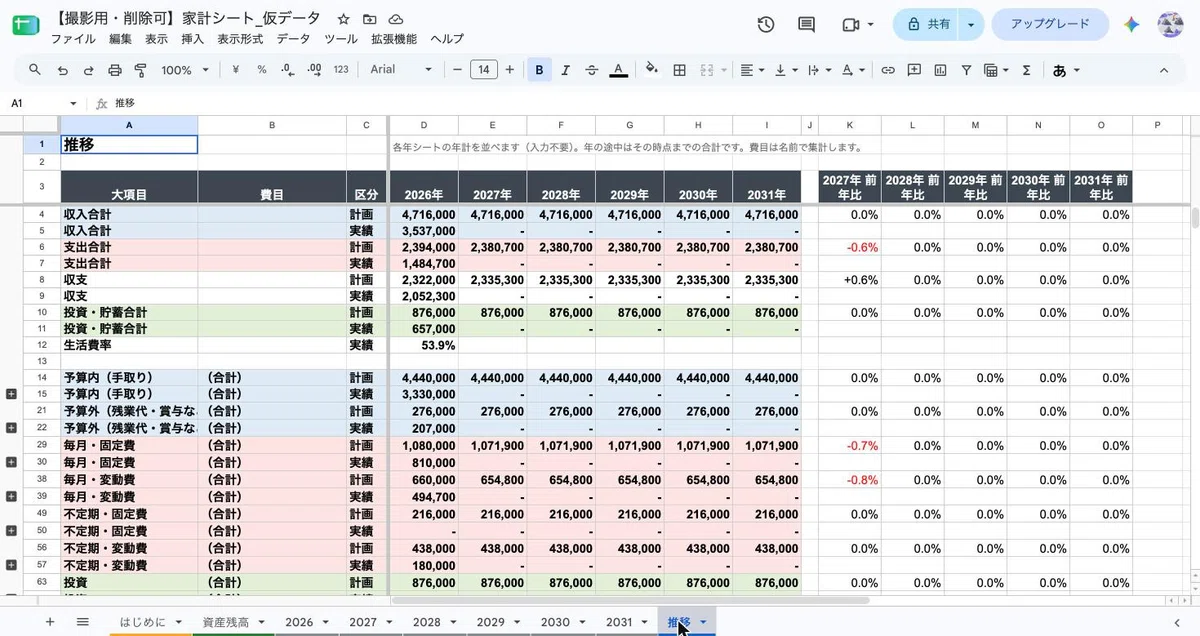Open the データ menu
Image resolution: width=1200 pixels, height=636 pixels.
[x=293, y=39]
